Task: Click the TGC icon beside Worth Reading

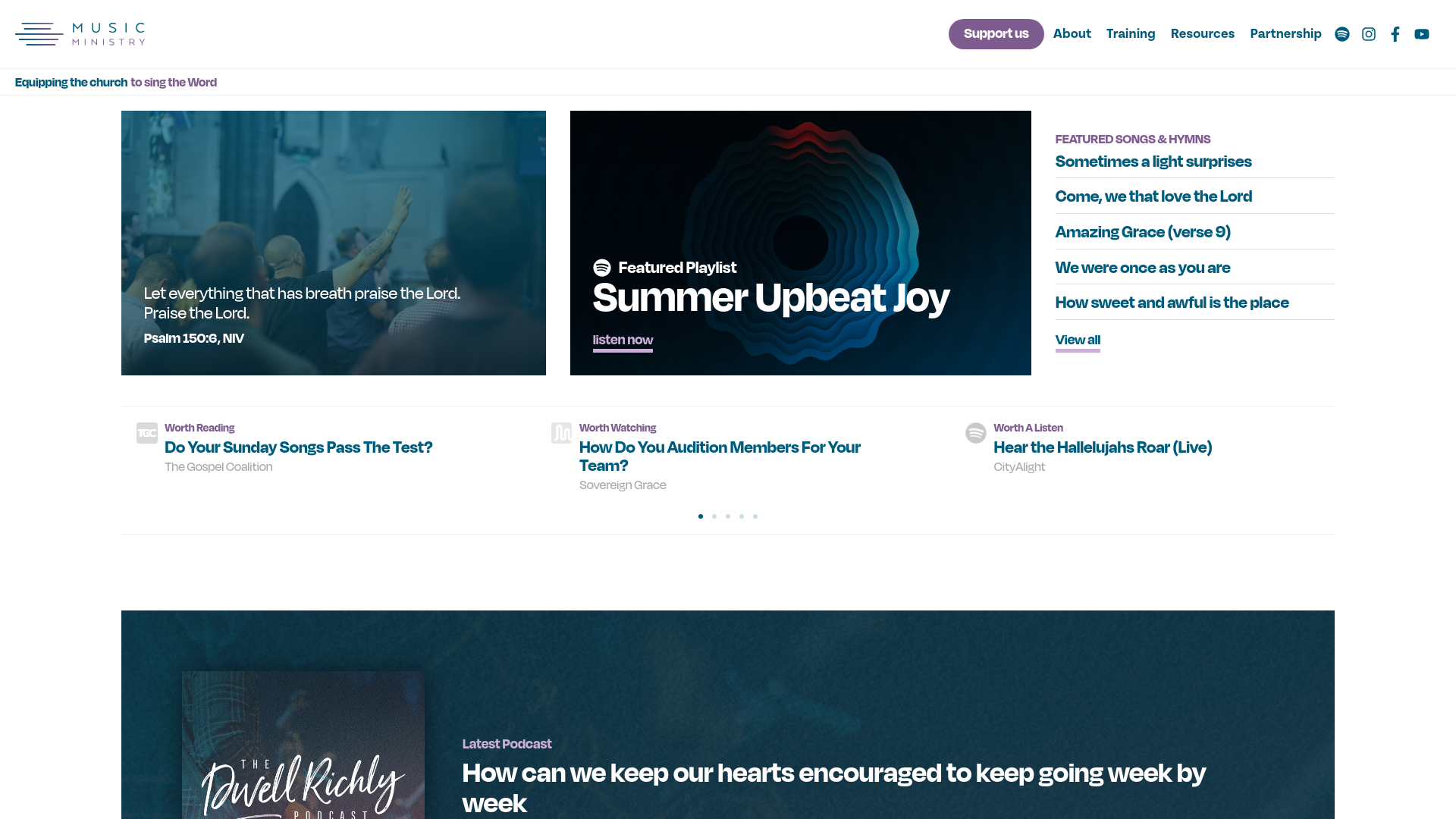Action: coord(147,433)
